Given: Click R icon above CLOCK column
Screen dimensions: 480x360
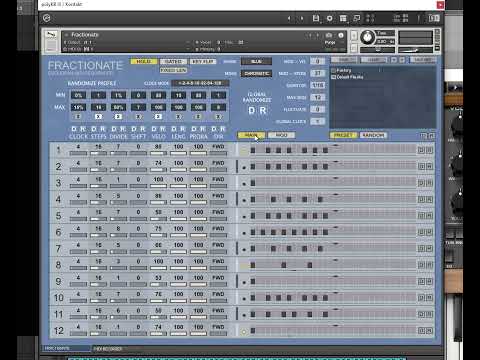Looking at the screenshot, I should click(83, 129).
